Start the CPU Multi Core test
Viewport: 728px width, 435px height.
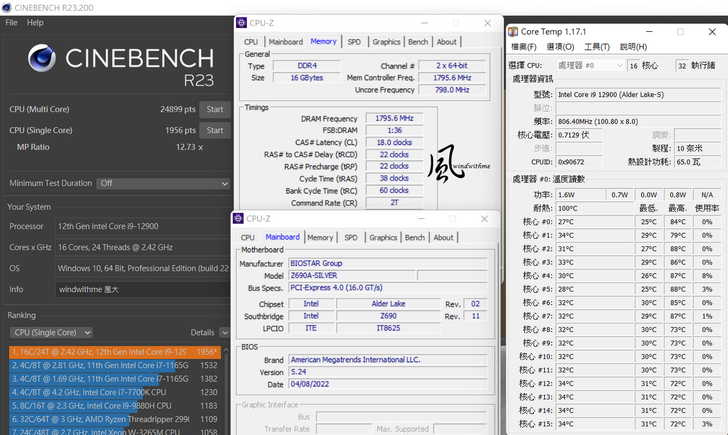(x=214, y=109)
